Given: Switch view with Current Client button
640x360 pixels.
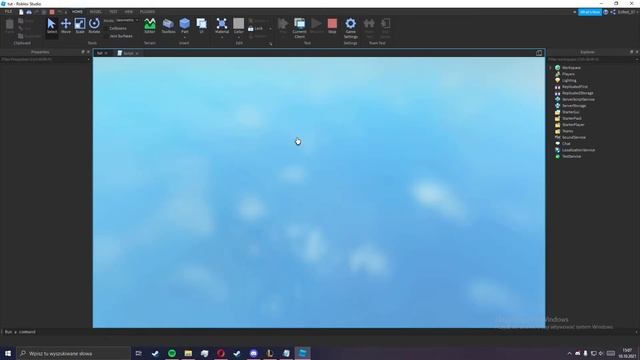Looking at the screenshot, I should pyautogui.click(x=299, y=28).
